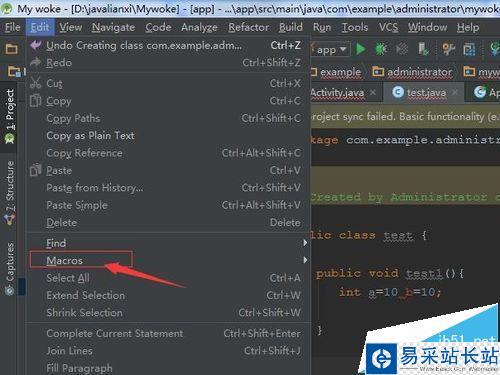Open Paste from History dialog
500x375 pixels.
tap(168, 188)
